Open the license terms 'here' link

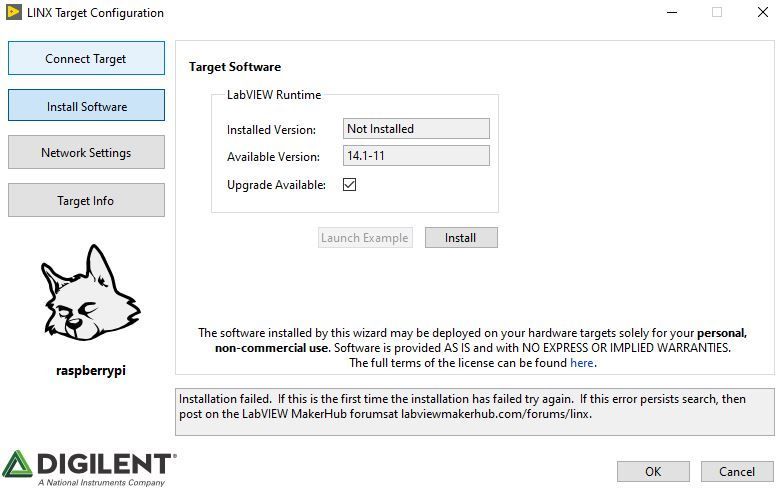(582, 363)
